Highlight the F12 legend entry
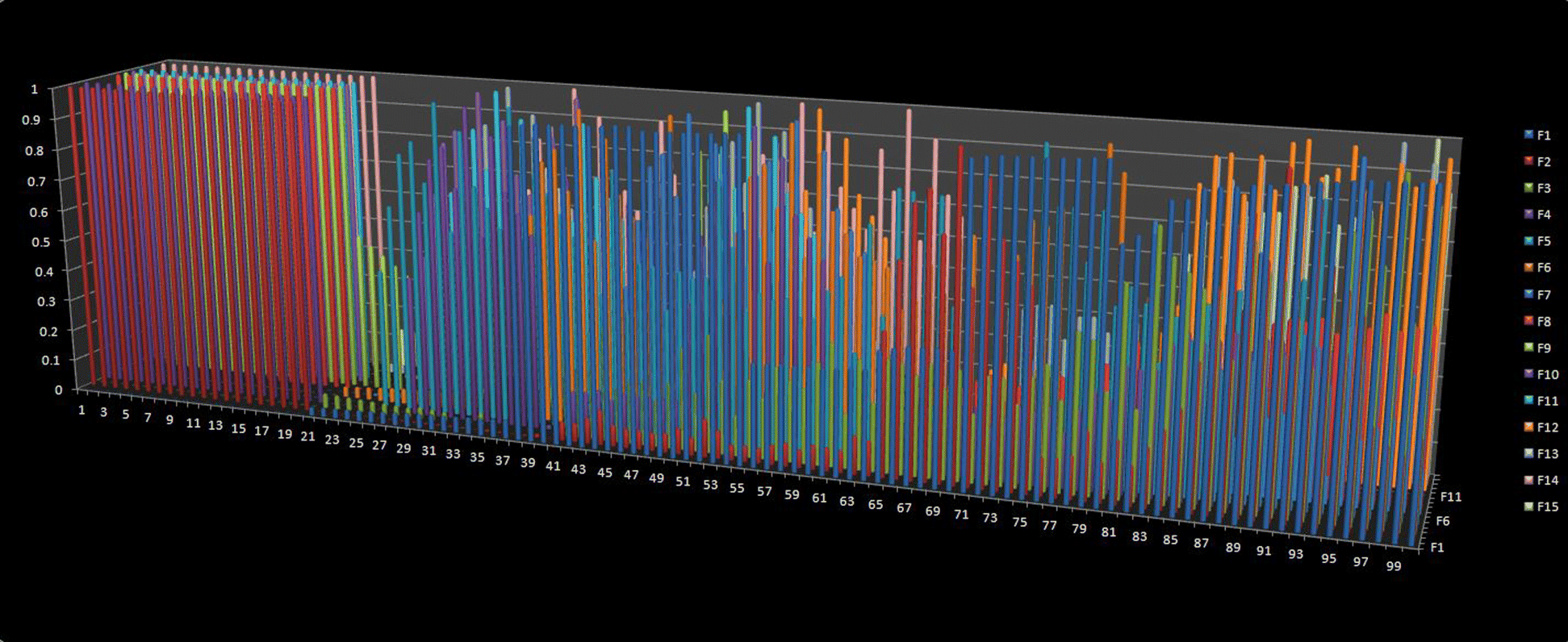 pos(1541,427)
